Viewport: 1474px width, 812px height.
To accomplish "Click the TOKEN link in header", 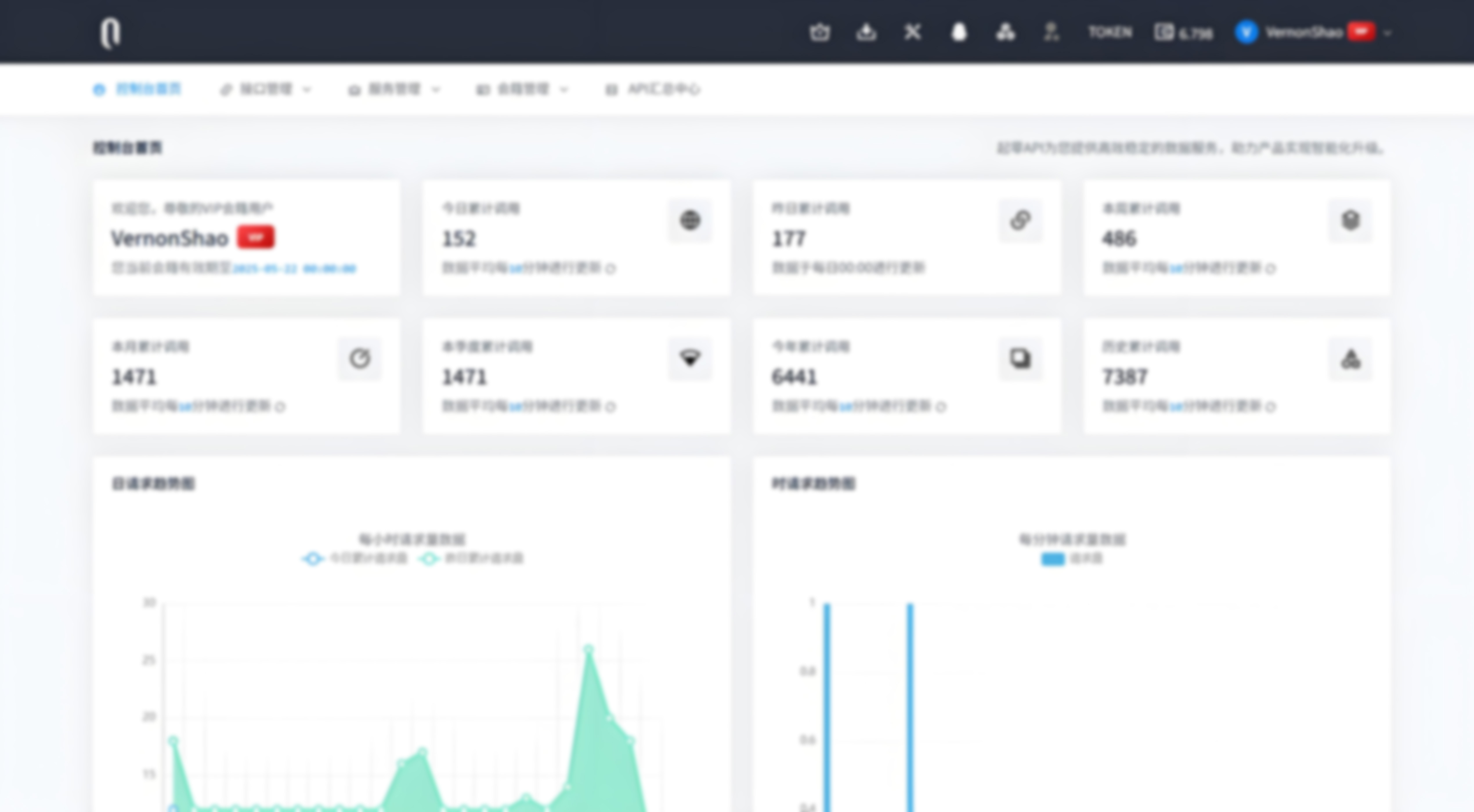I will click(x=1110, y=32).
